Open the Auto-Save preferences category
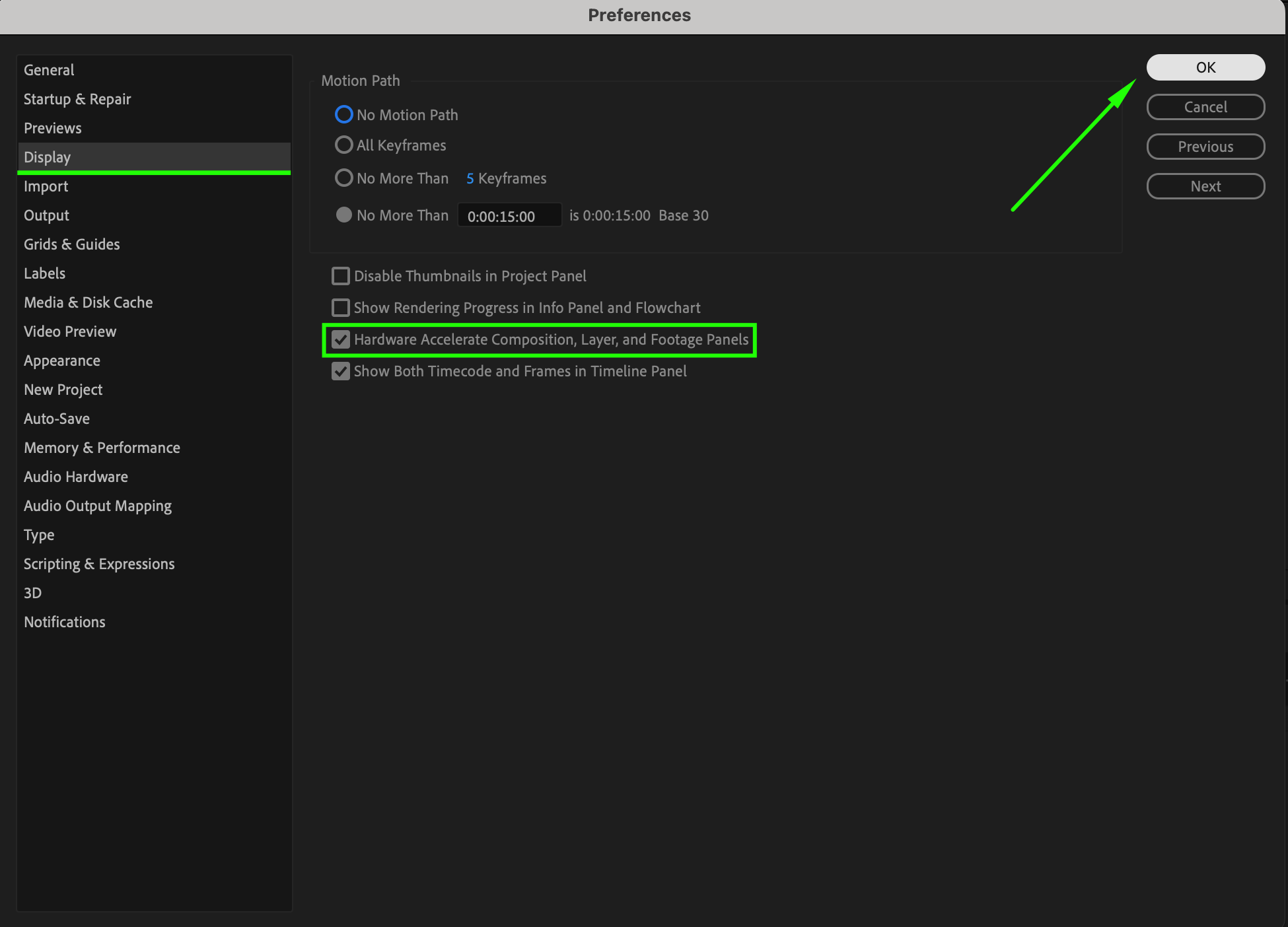 [x=57, y=419]
